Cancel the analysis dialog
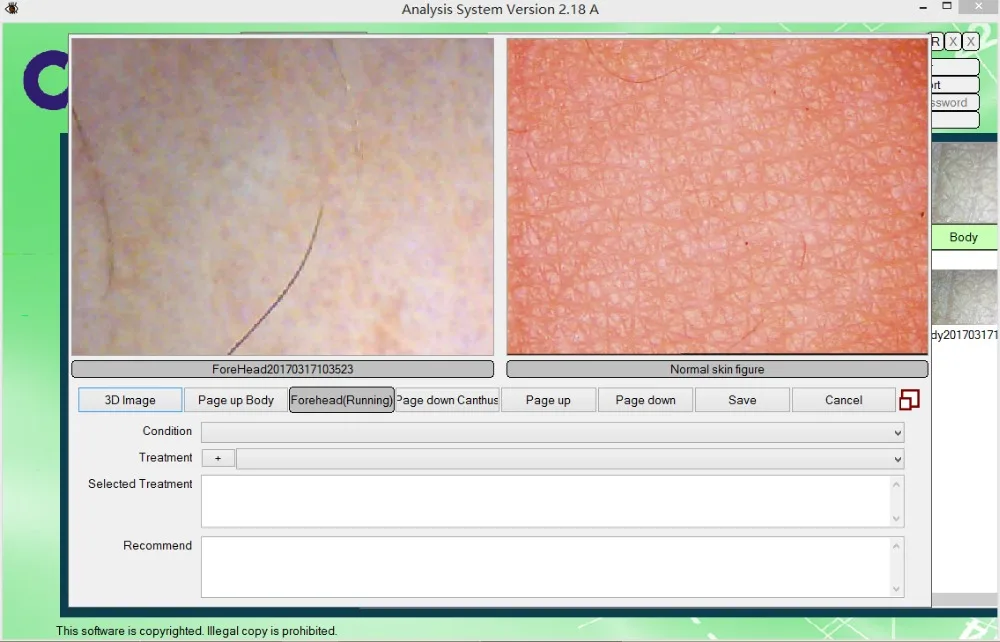The width and height of the screenshot is (1000, 642). click(x=843, y=400)
